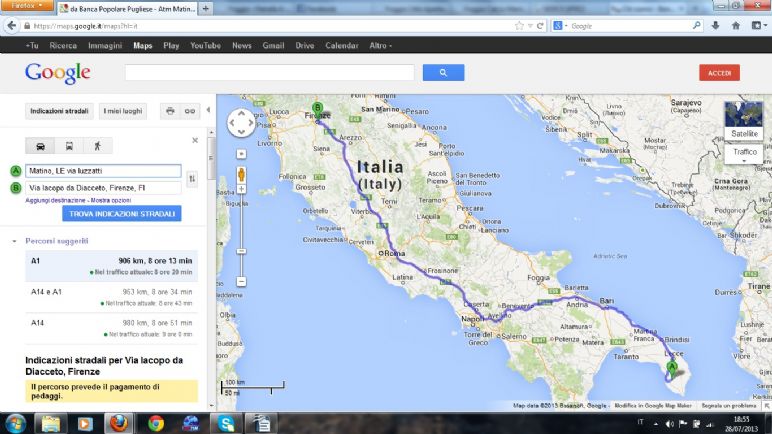Open the link/share icon
The height and width of the screenshot is (434, 772).
[x=190, y=111]
